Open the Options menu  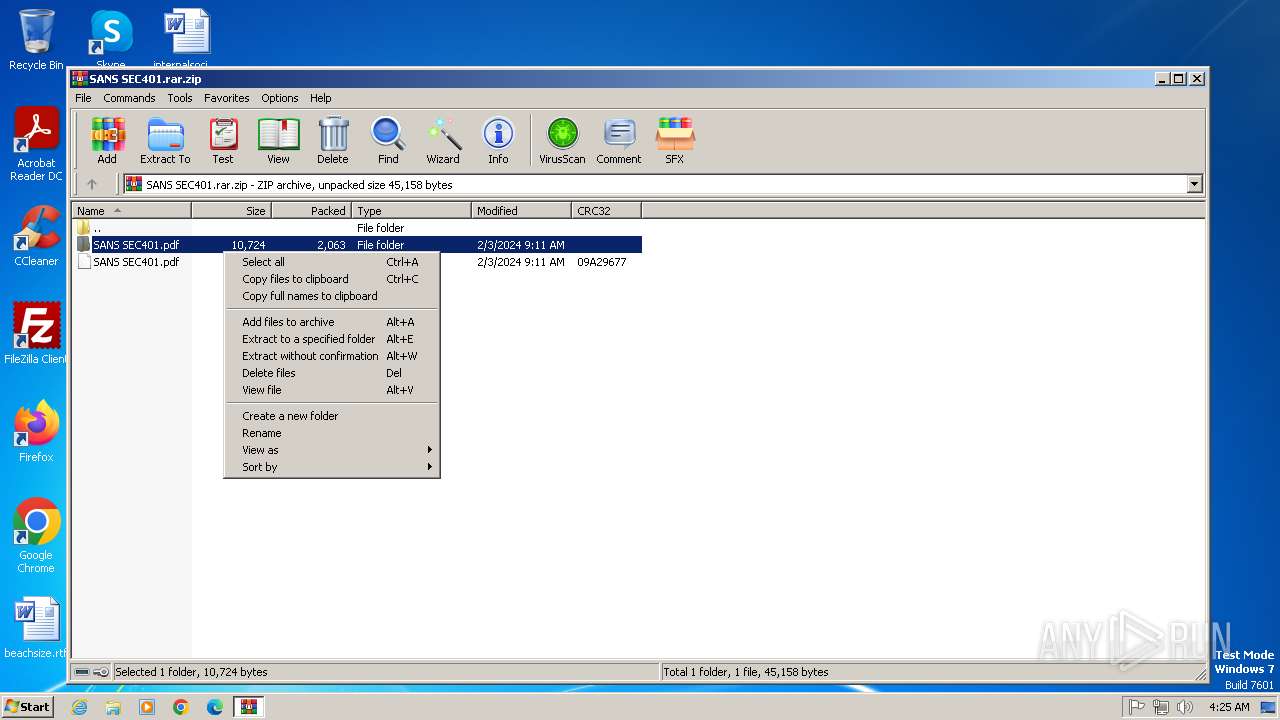tap(280, 98)
